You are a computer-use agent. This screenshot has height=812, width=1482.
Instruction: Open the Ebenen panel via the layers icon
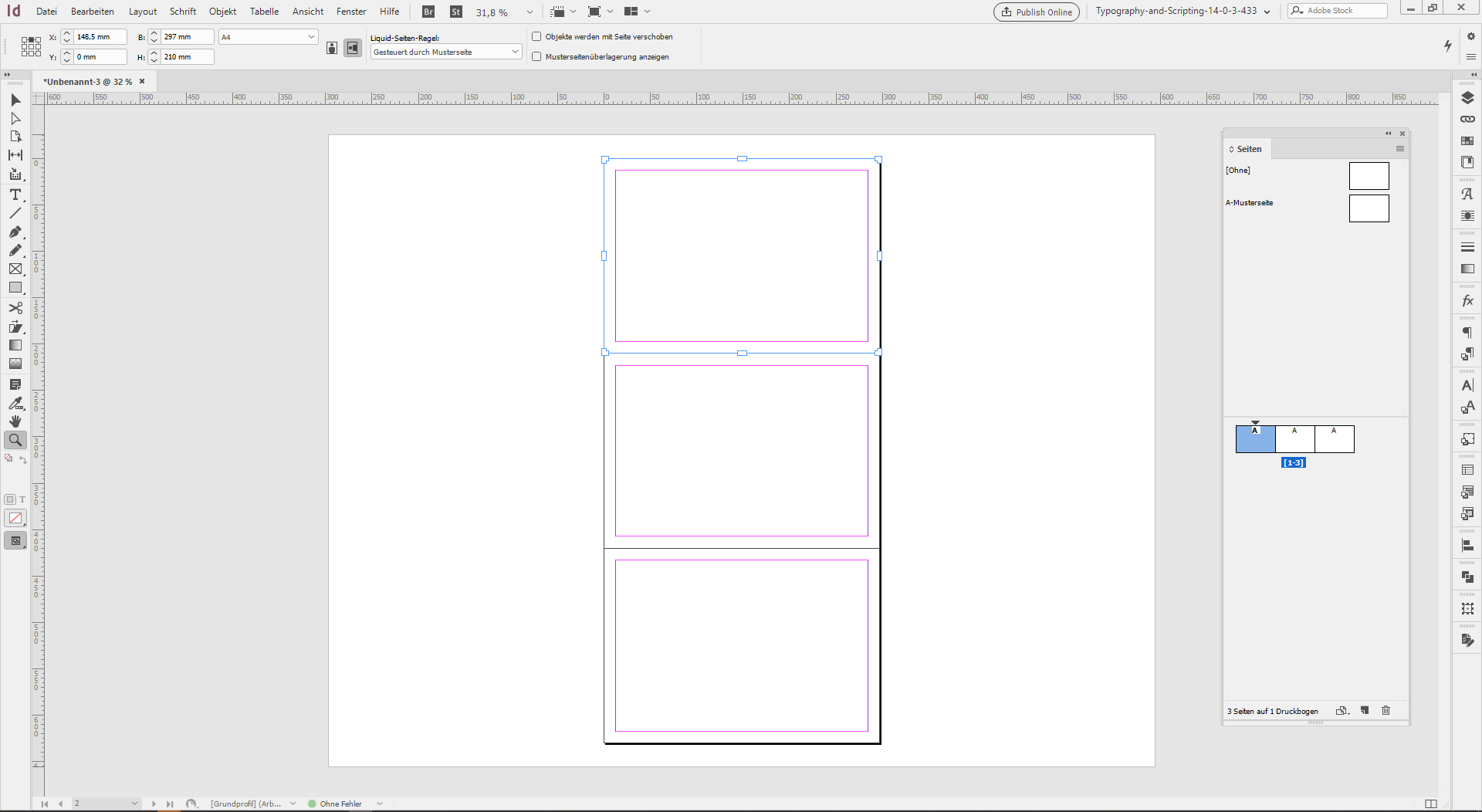1467,98
